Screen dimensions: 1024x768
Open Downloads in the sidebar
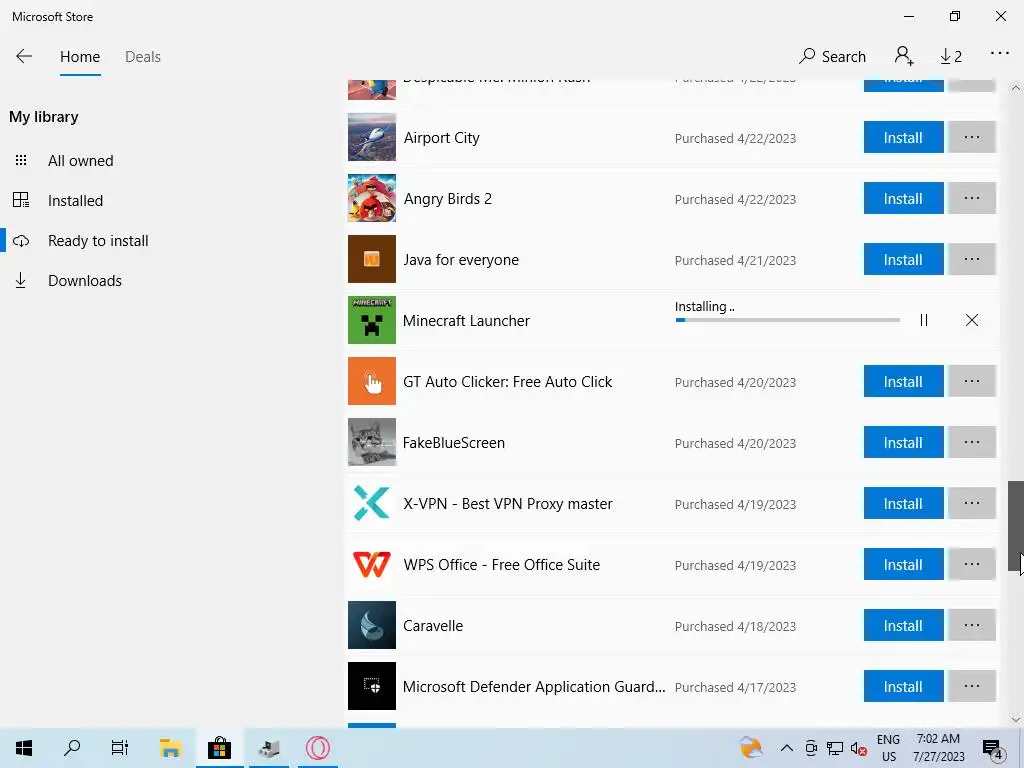tap(85, 281)
